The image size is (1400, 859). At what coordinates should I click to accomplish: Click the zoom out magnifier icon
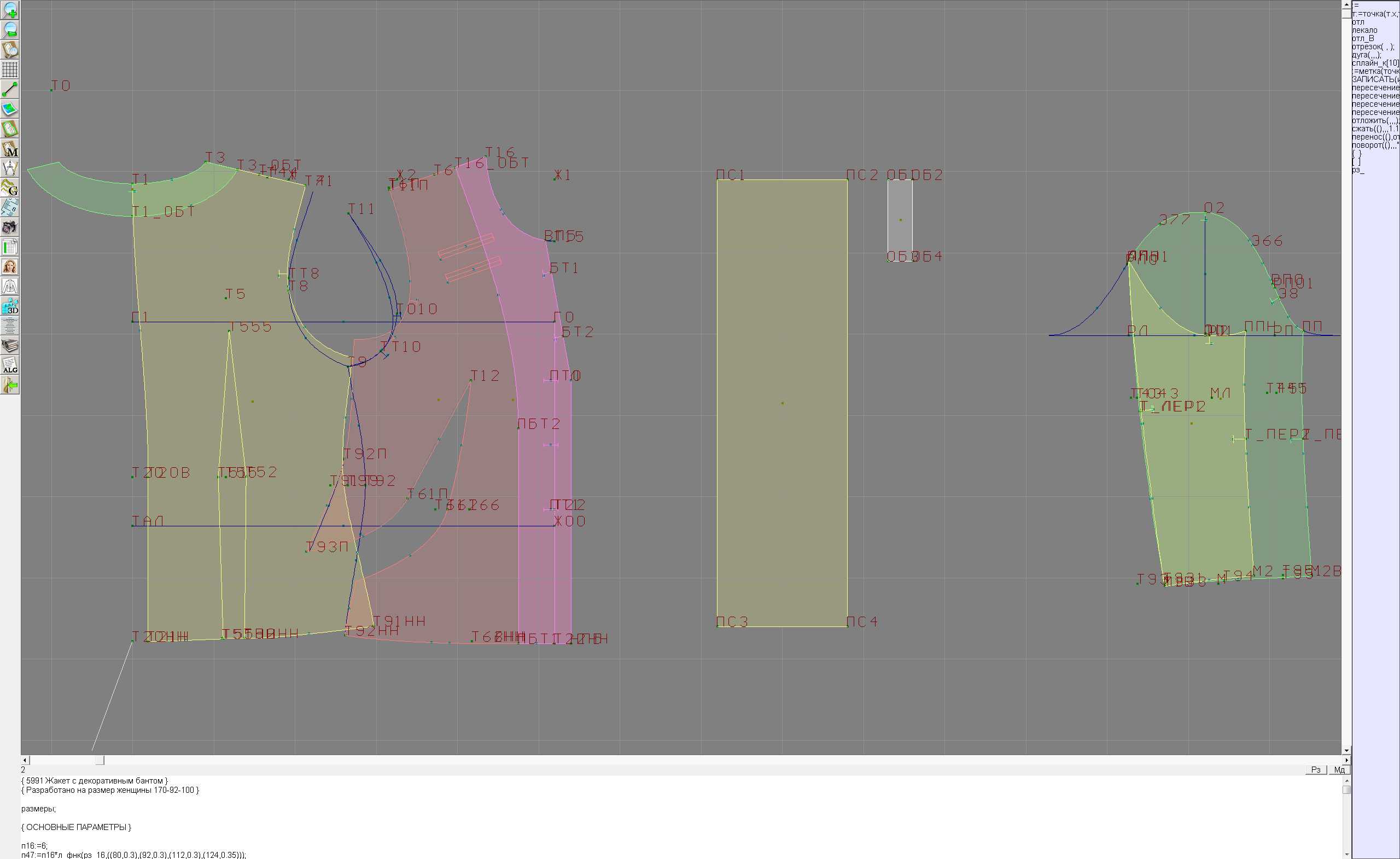[10, 30]
